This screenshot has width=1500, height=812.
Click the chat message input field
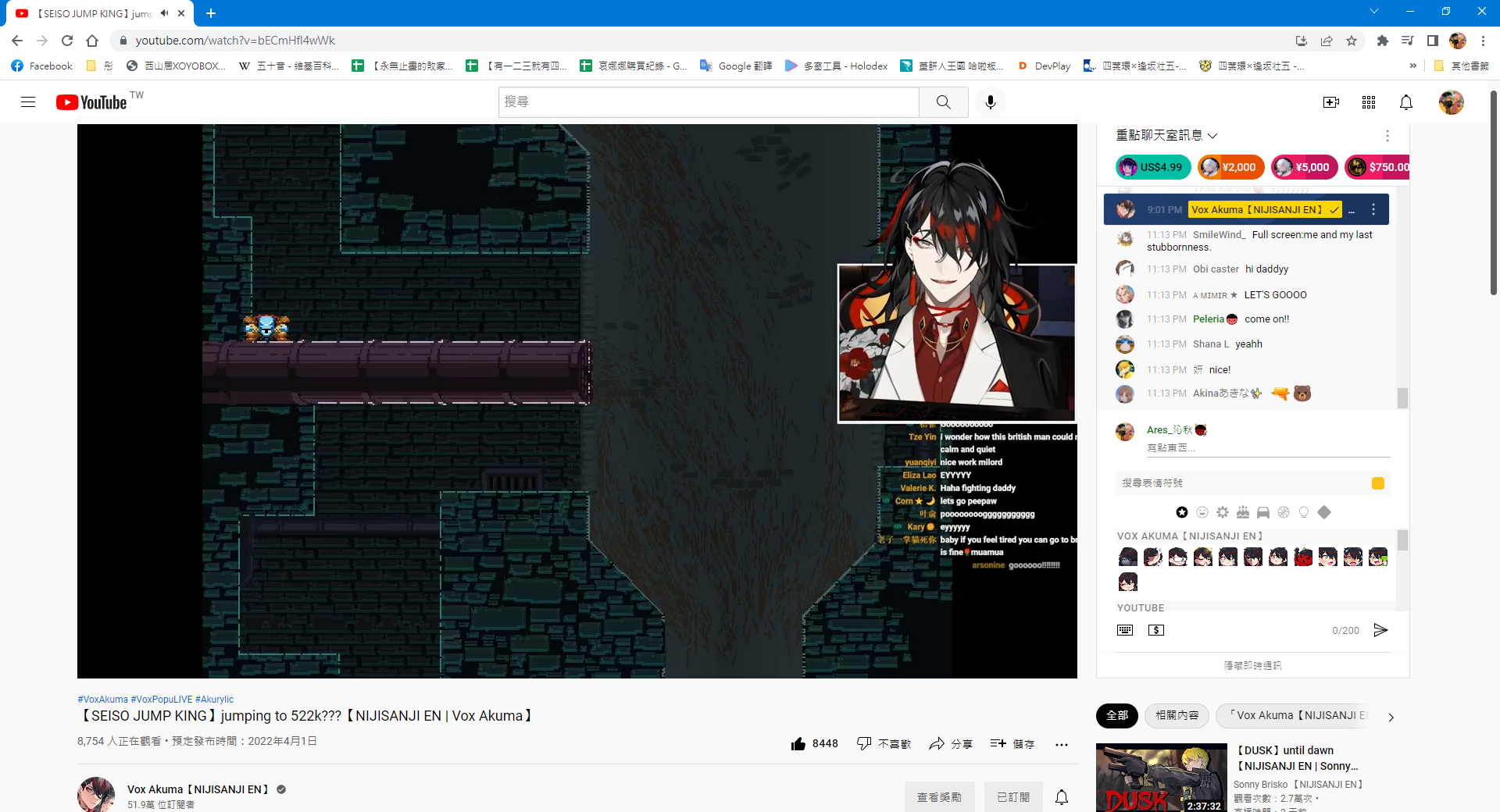tap(1268, 448)
